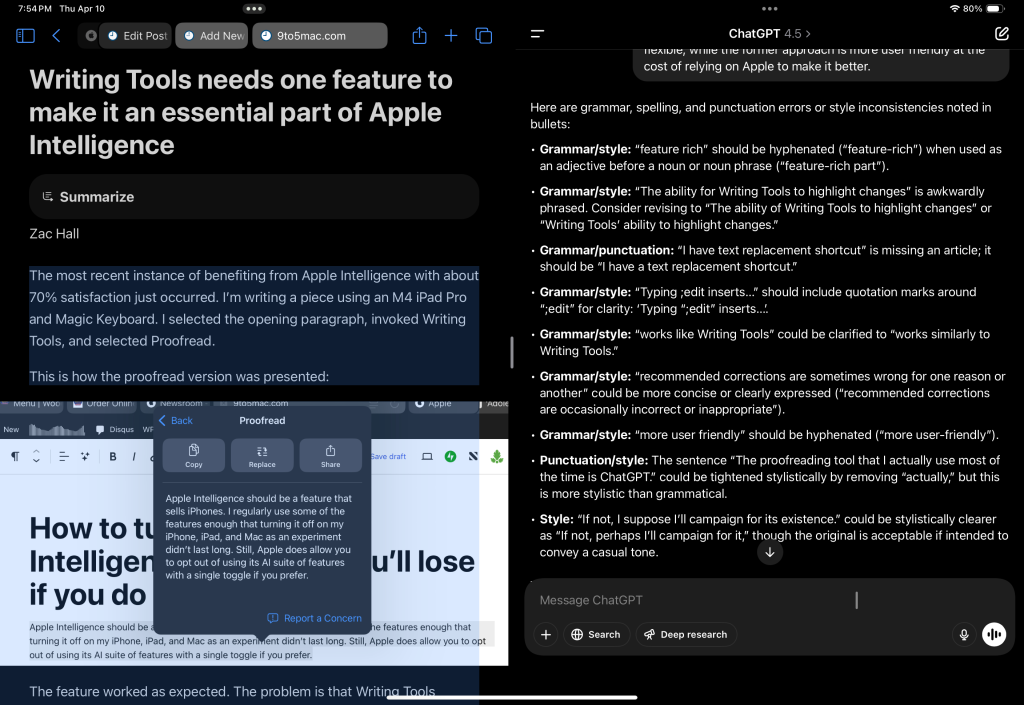This screenshot has width=1024, height=705.
Task: Toggle the Search option in ChatGPT
Action: (595, 634)
